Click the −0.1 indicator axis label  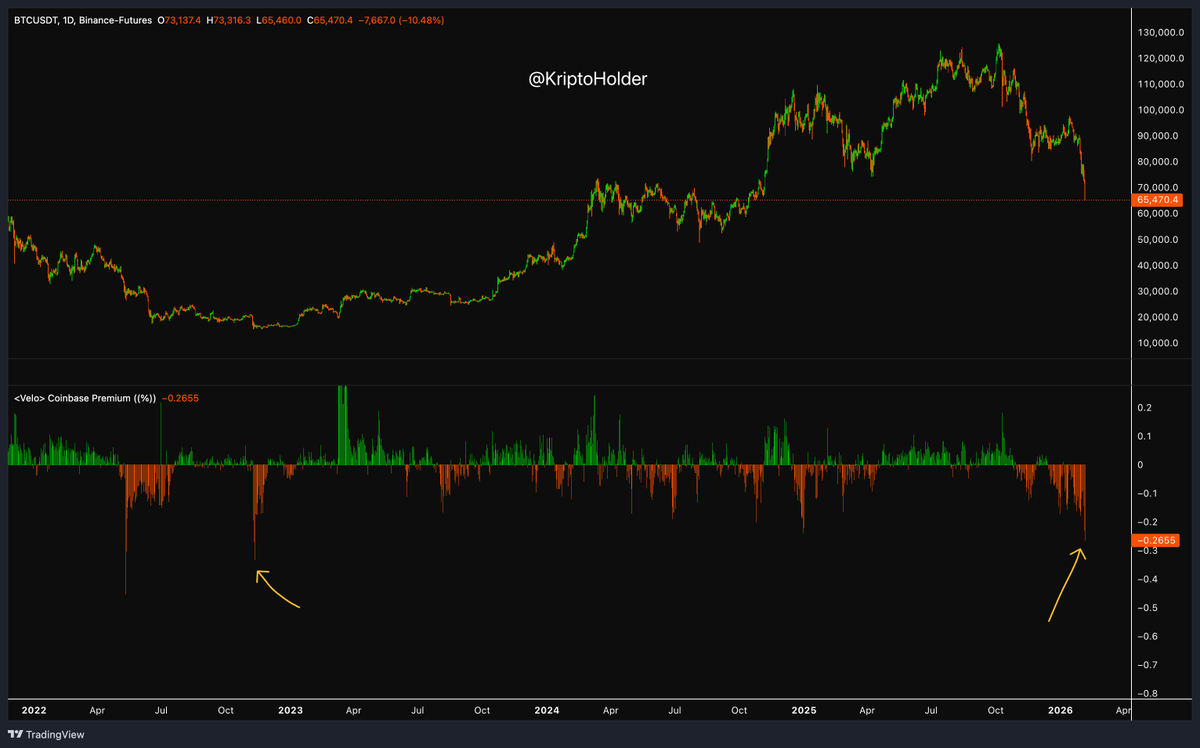point(1147,494)
